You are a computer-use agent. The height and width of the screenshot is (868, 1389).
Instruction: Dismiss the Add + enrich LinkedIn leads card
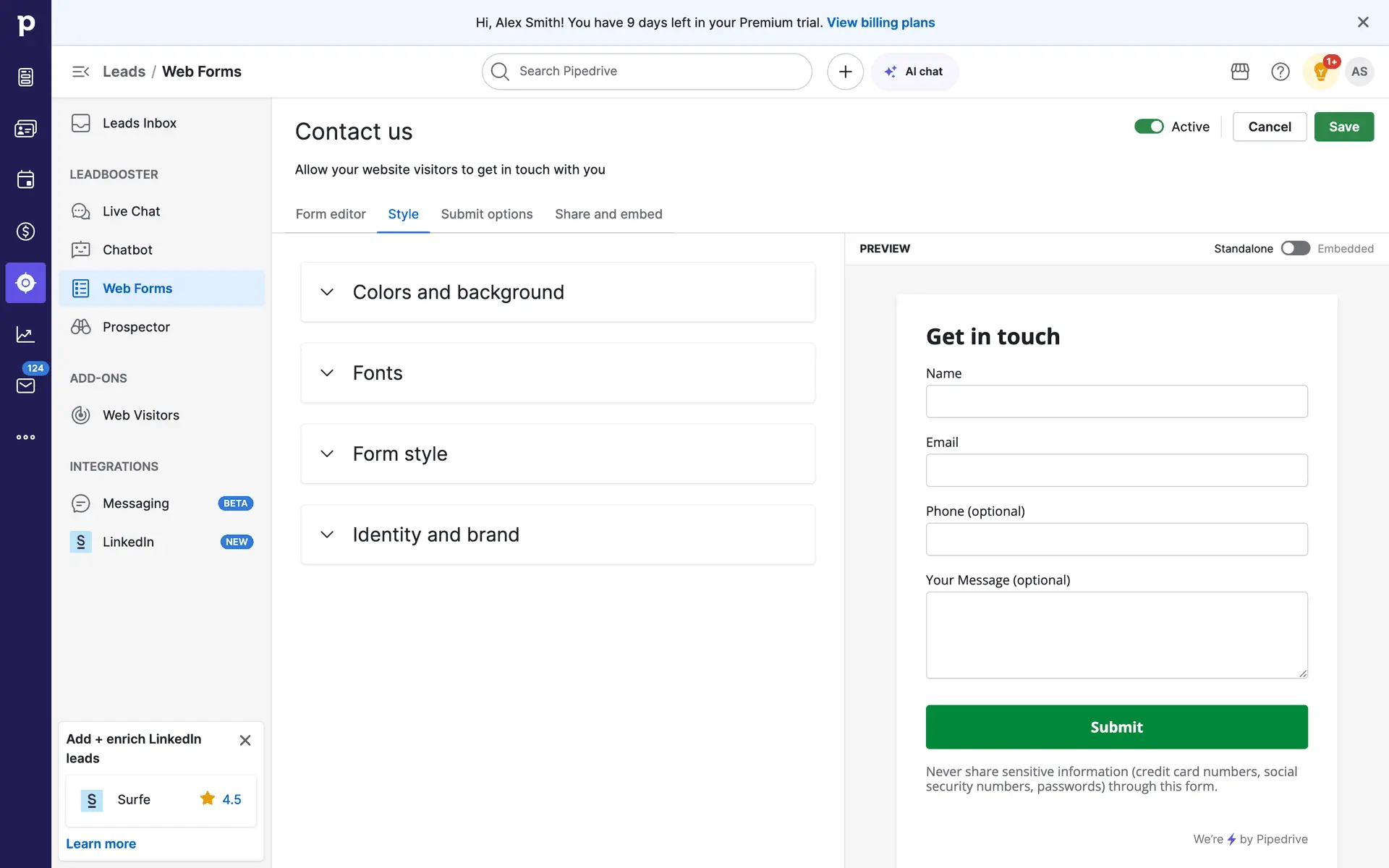point(245,740)
